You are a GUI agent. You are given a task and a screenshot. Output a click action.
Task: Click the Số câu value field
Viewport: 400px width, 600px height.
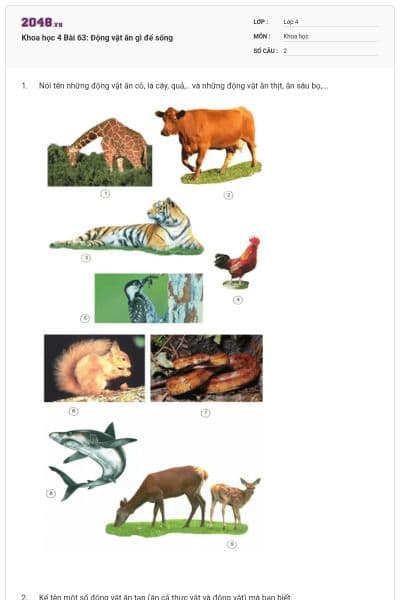(x=330, y=51)
